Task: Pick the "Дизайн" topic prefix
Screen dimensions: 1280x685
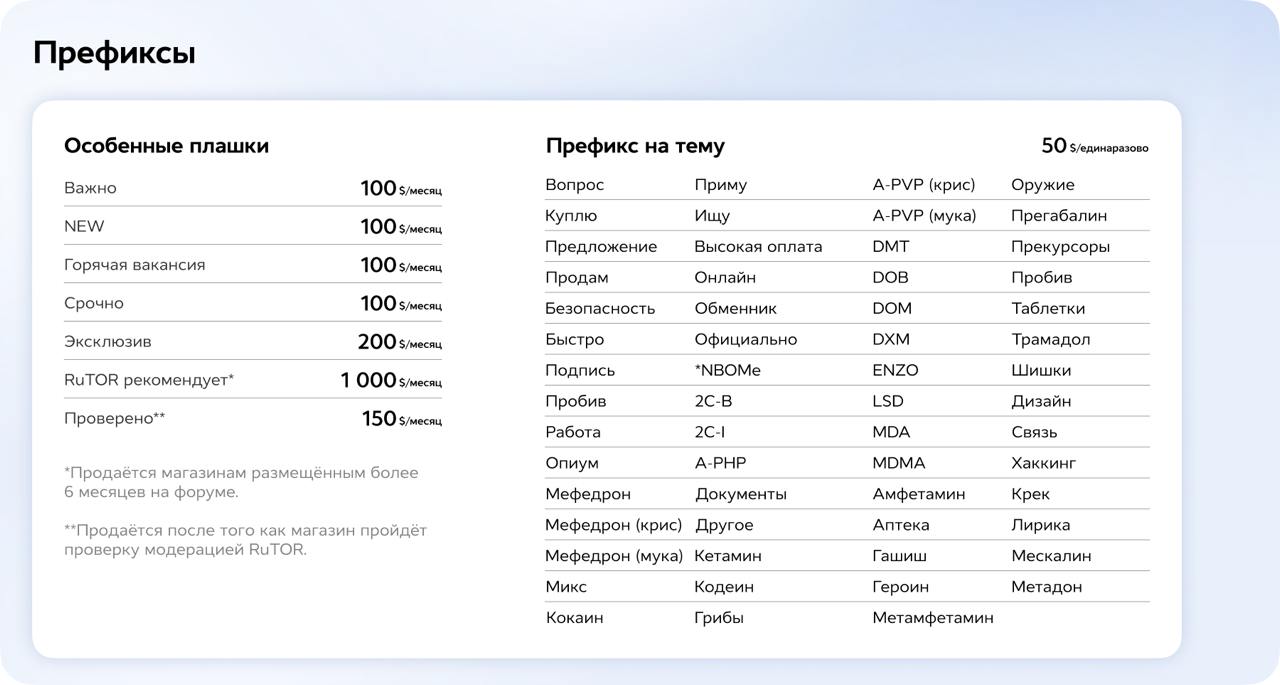Action: coord(1040,401)
